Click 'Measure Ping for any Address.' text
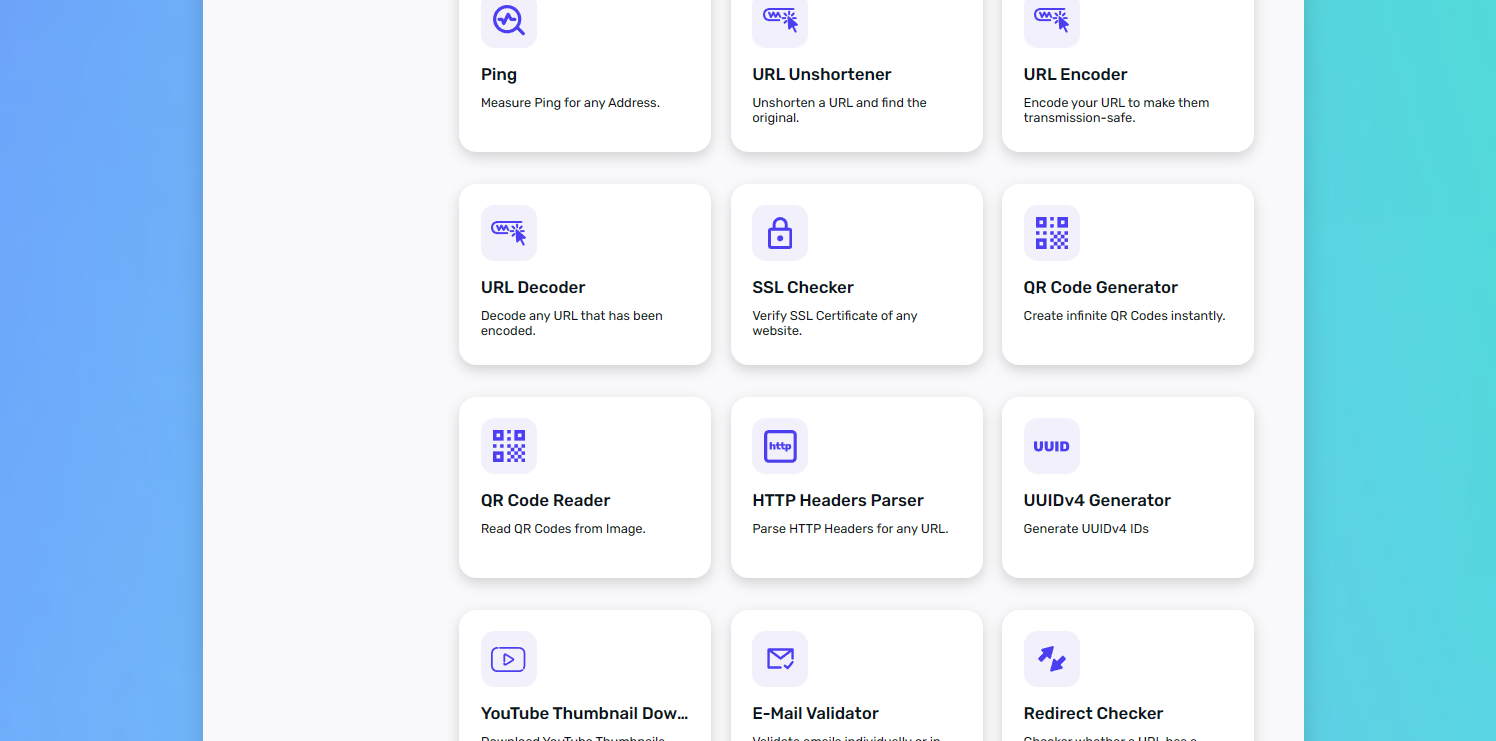The image size is (1496, 741). (x=570, y=103)
